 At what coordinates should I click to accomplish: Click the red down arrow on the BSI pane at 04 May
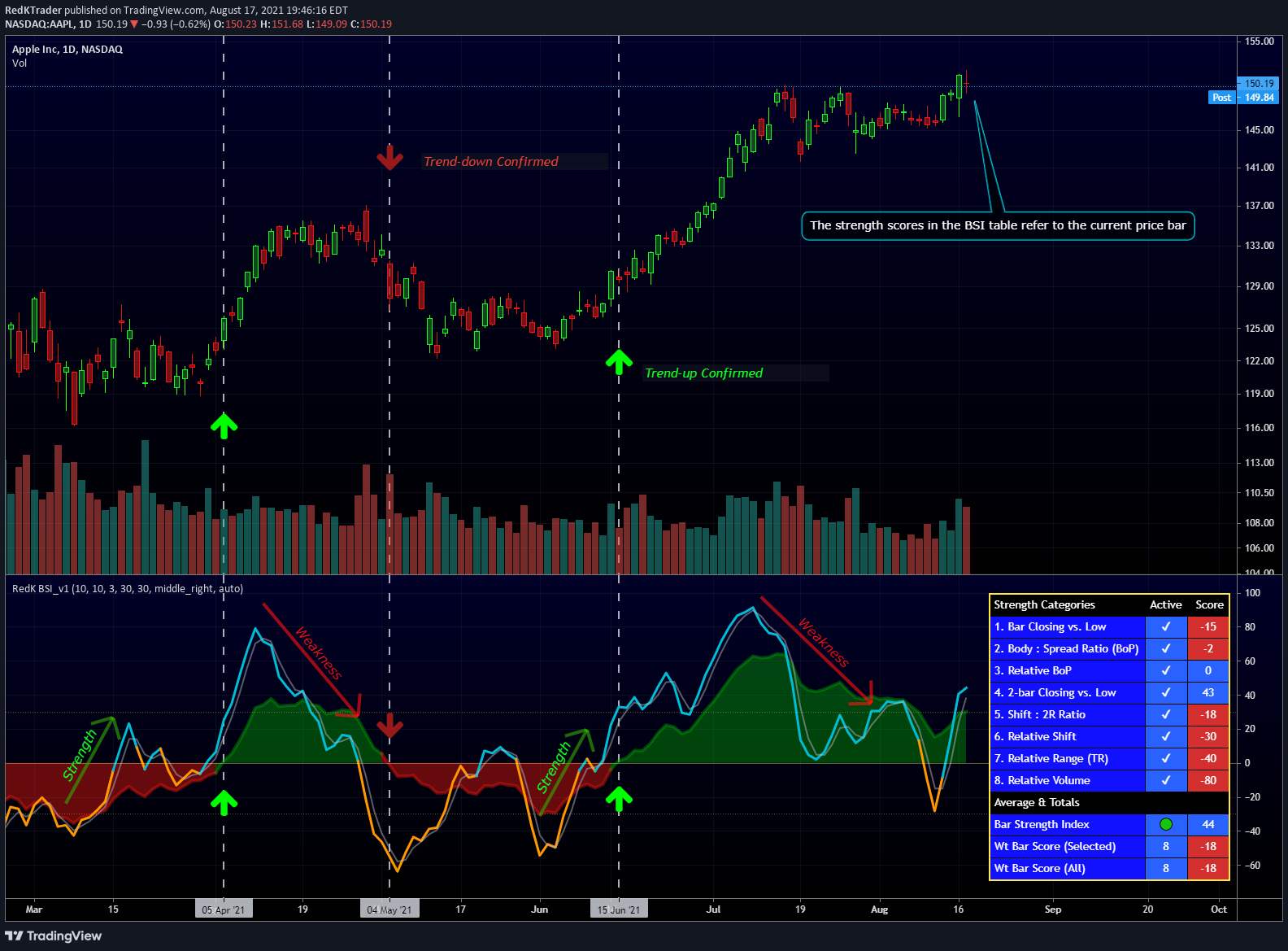(390, 726)
